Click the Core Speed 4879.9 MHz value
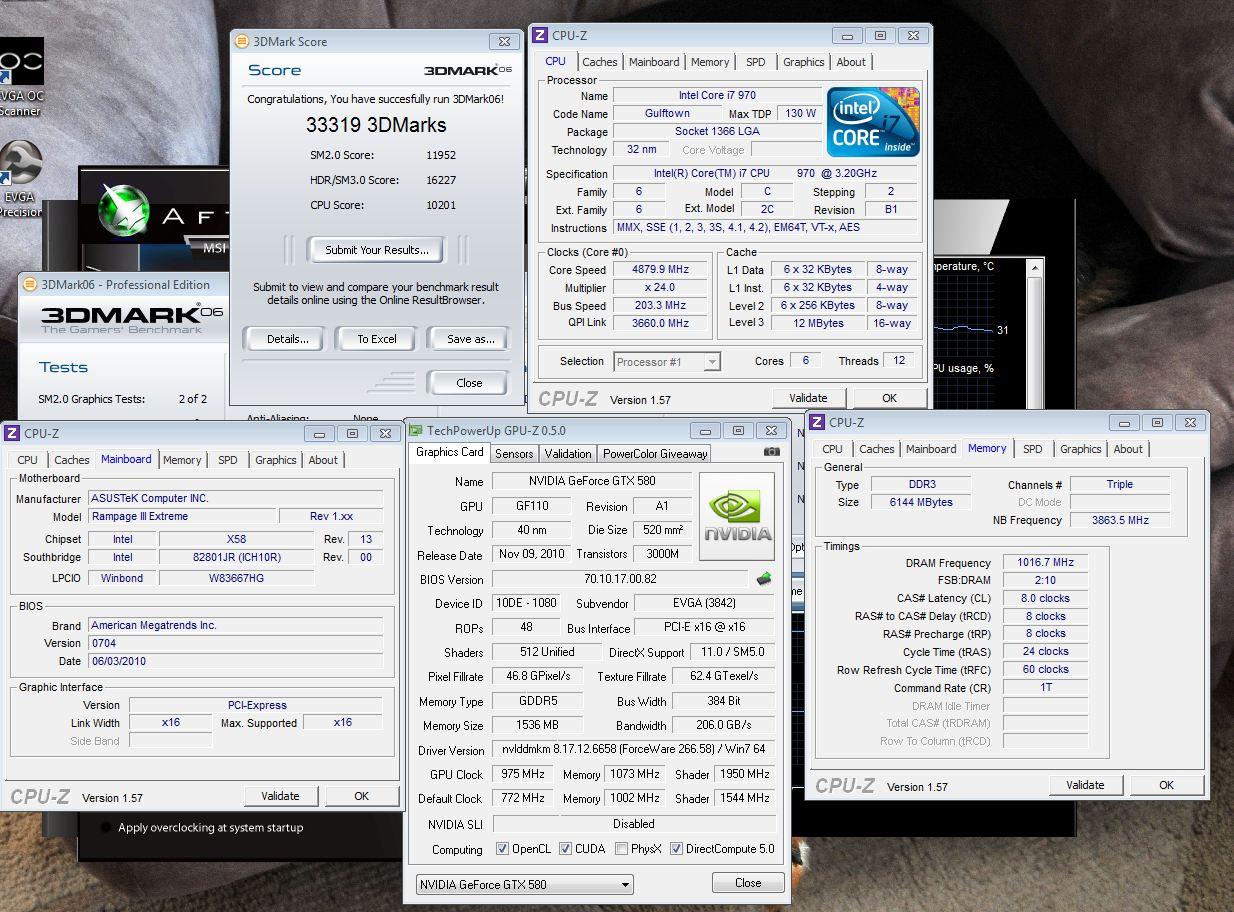 (660, 270)
